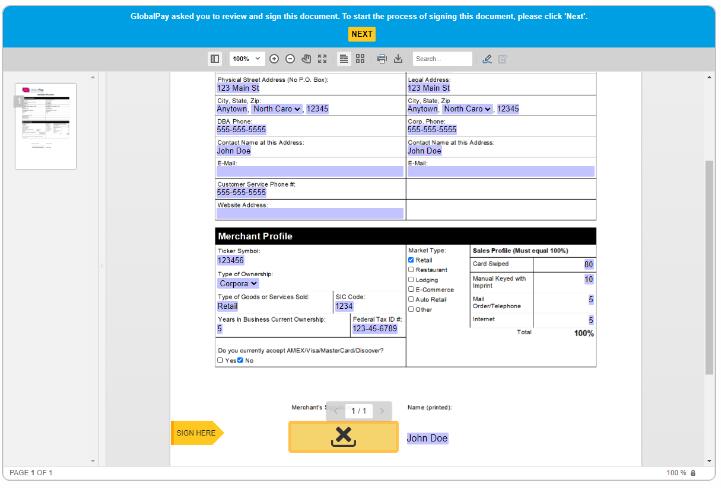This screenshot has height=488, width=721.
Task: Edit the DBA zip code 12345
Action: 317,109
